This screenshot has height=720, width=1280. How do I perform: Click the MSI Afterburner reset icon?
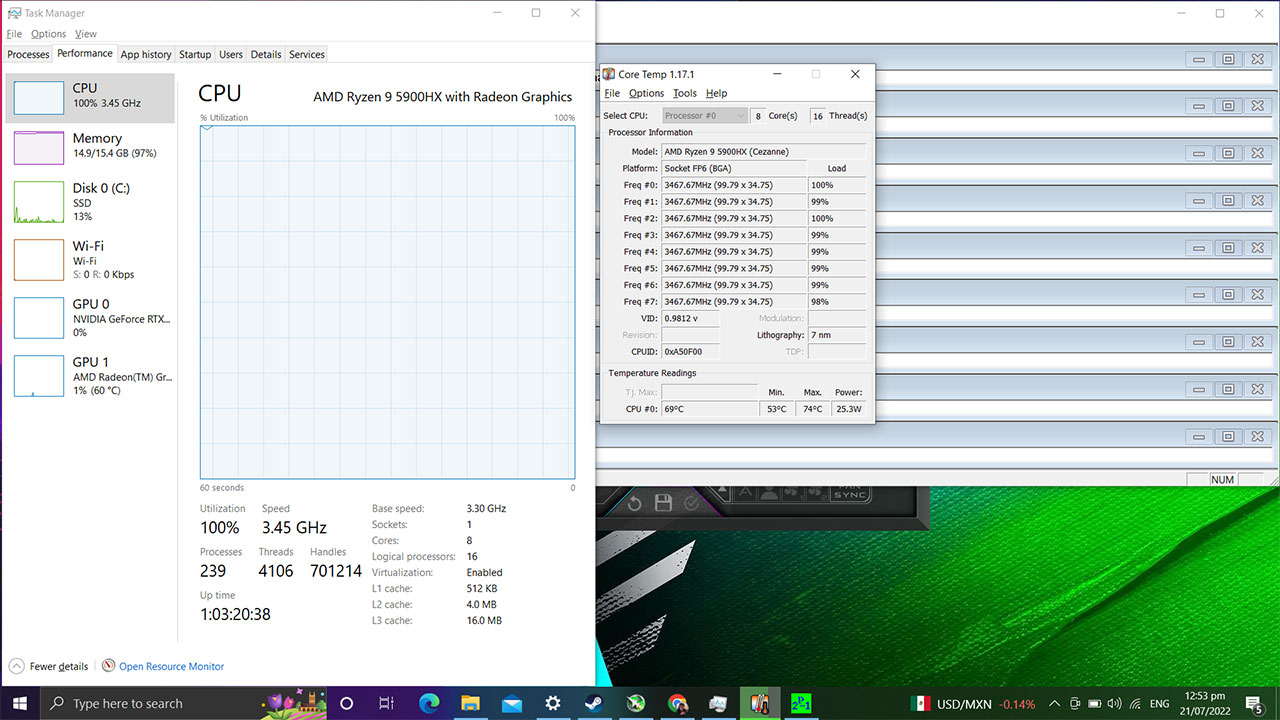click(x=634, y=504)
